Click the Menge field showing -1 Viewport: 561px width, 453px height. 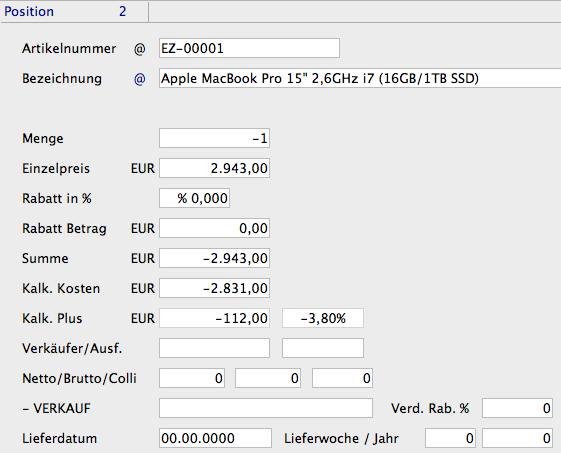tap(214, 138)
